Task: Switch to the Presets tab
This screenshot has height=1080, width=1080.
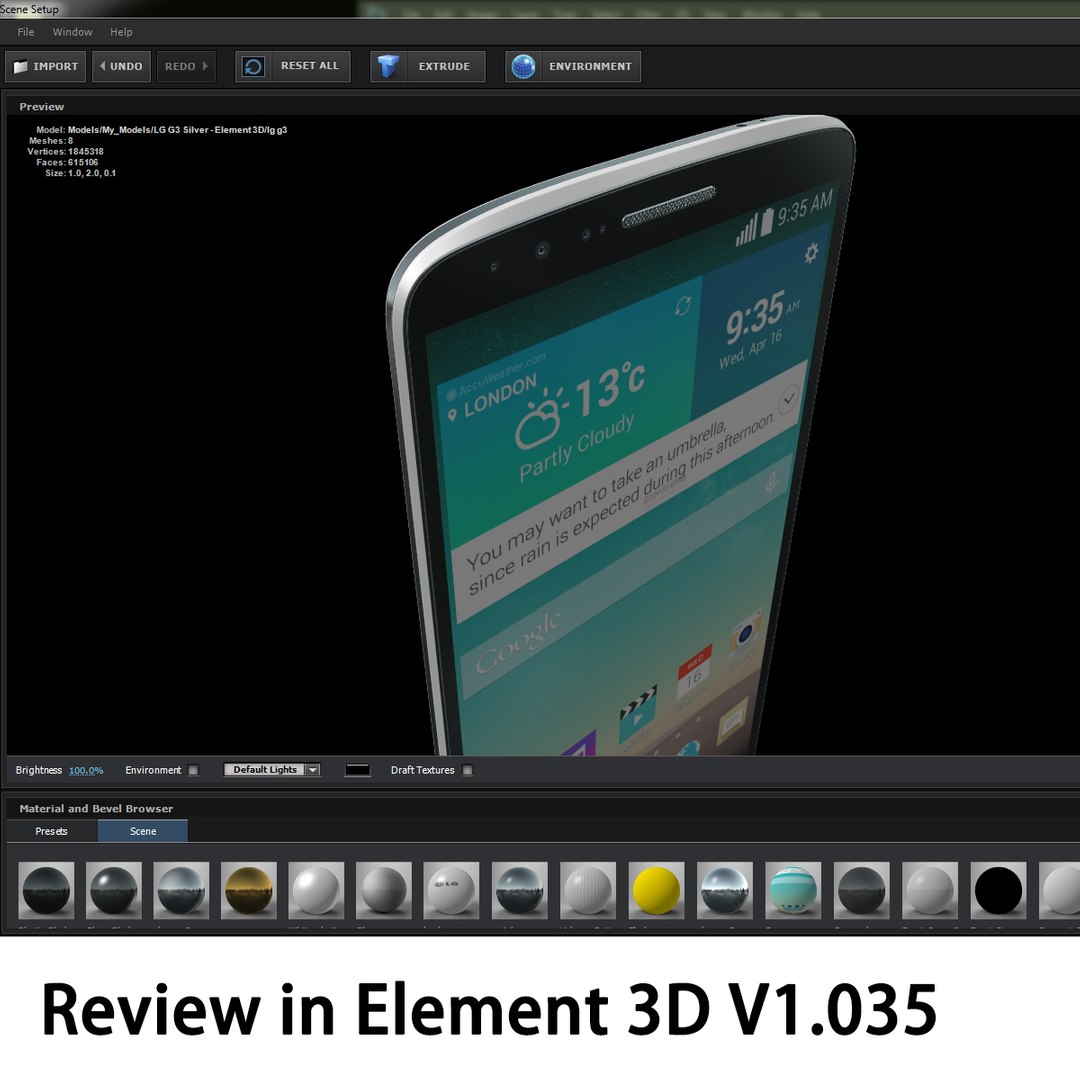Action: point(52,831)
